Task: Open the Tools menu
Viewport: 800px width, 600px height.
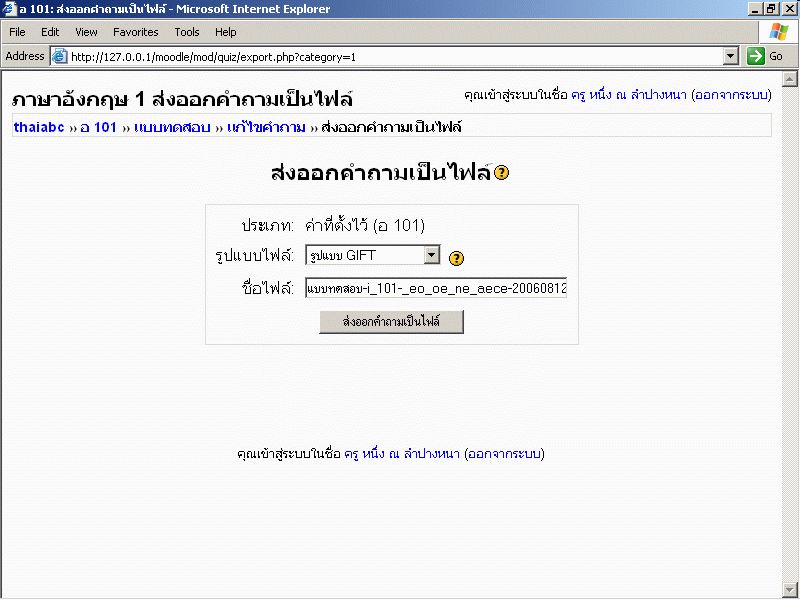Action: tap(187, 32)
